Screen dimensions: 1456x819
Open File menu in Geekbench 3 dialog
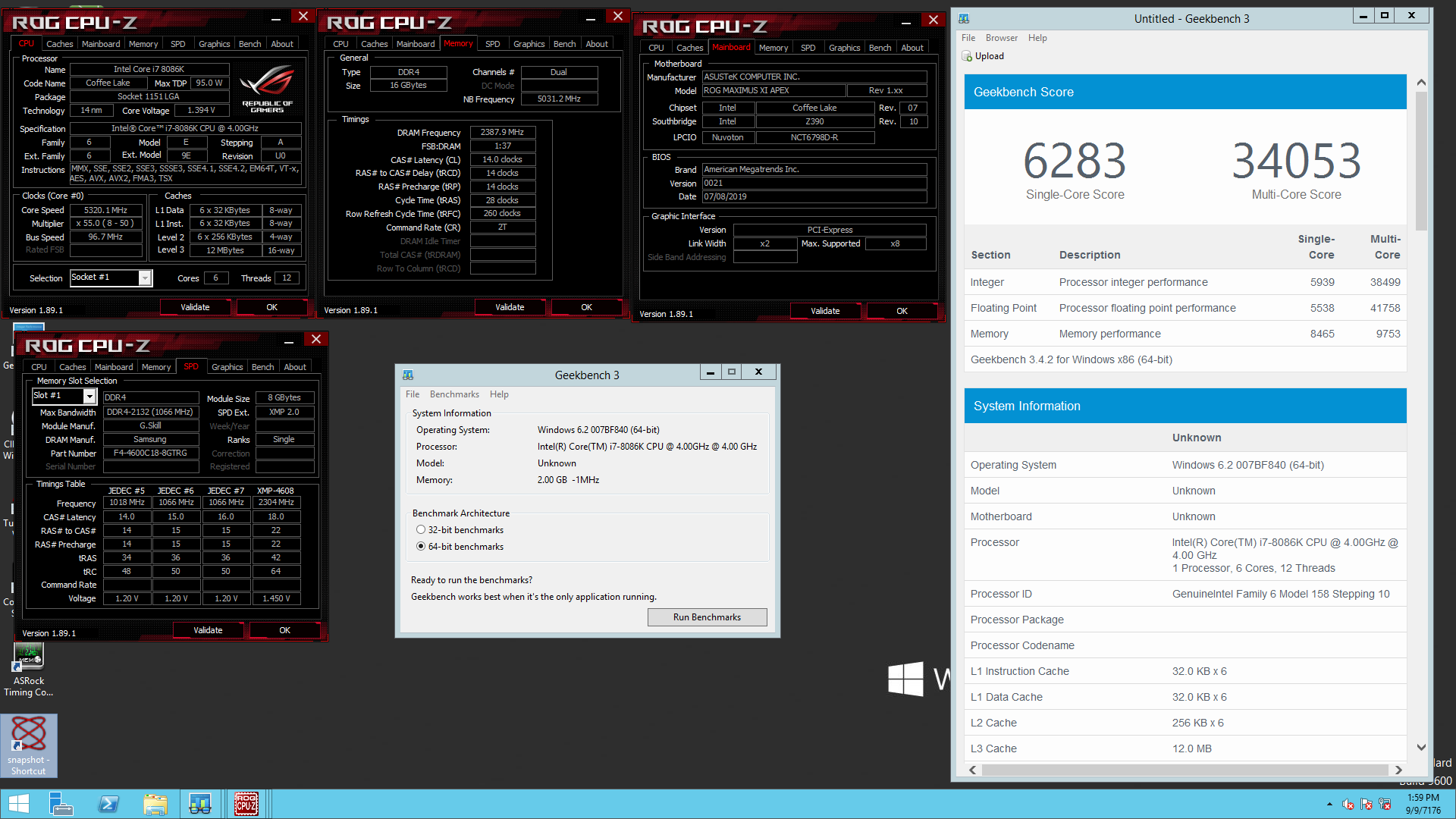coord(413,394)
